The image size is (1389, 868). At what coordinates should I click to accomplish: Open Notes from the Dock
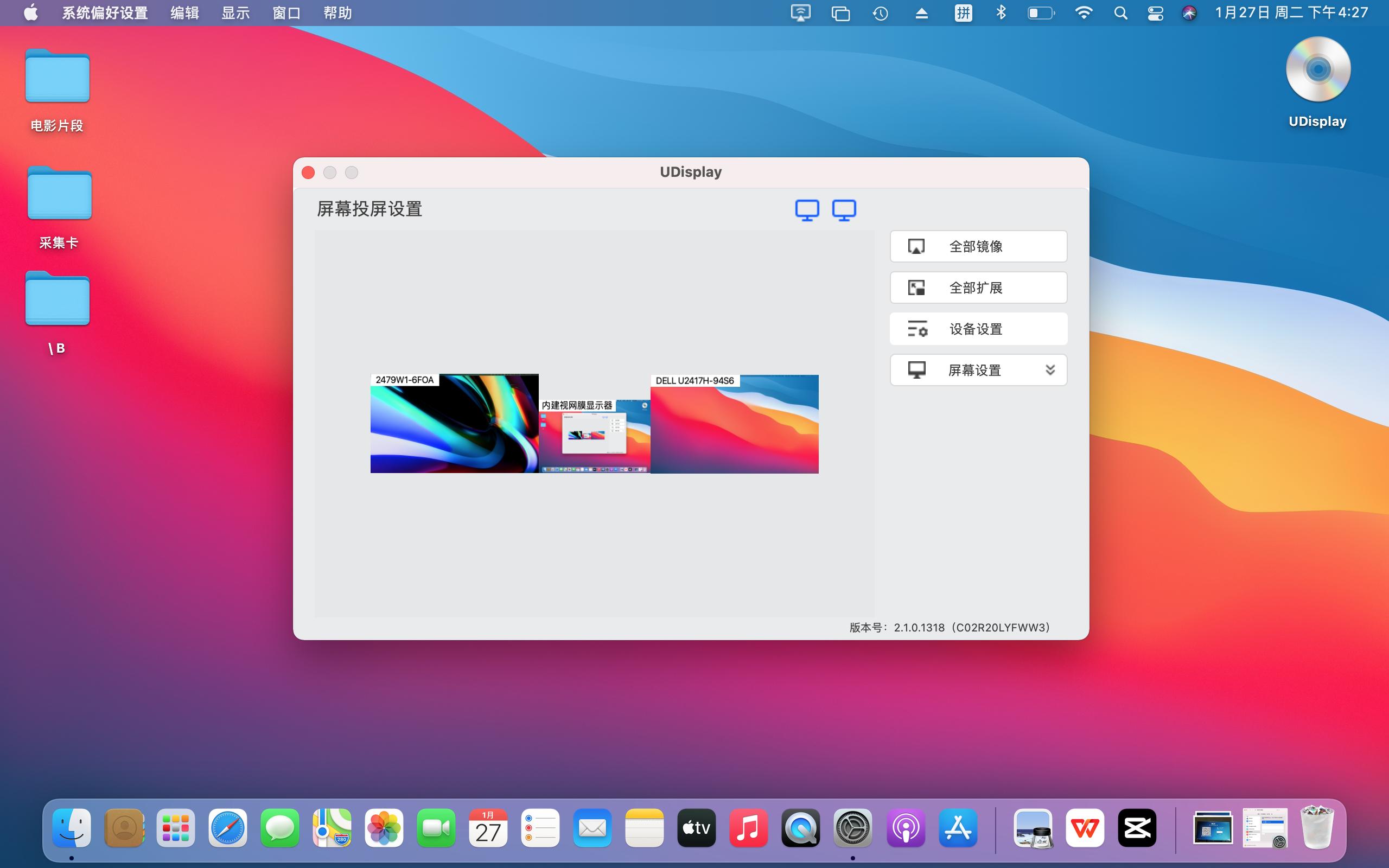pyautogui.click(x=644, y=828)
